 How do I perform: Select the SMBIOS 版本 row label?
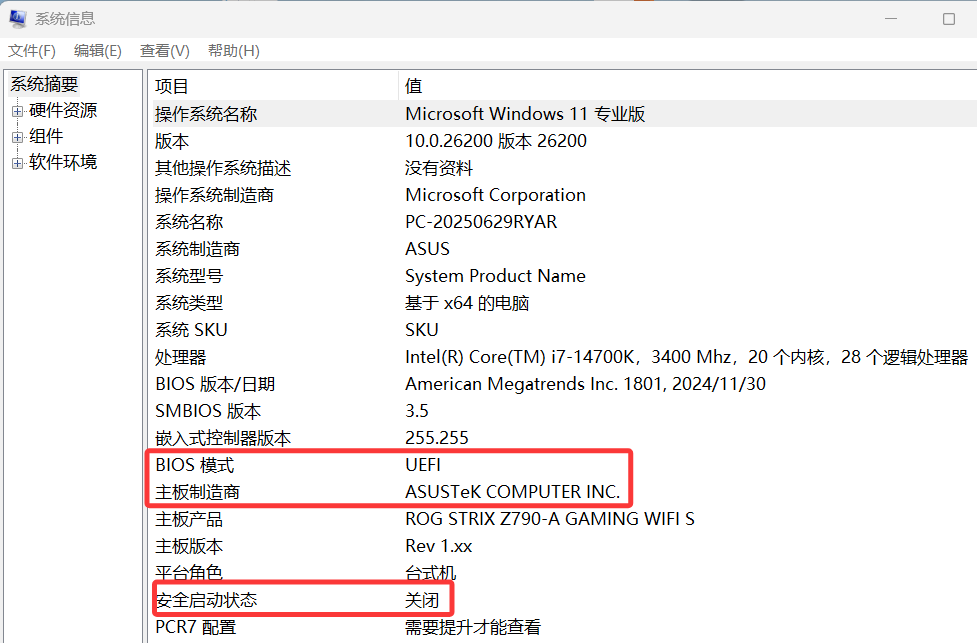click(x=208, y=411)
